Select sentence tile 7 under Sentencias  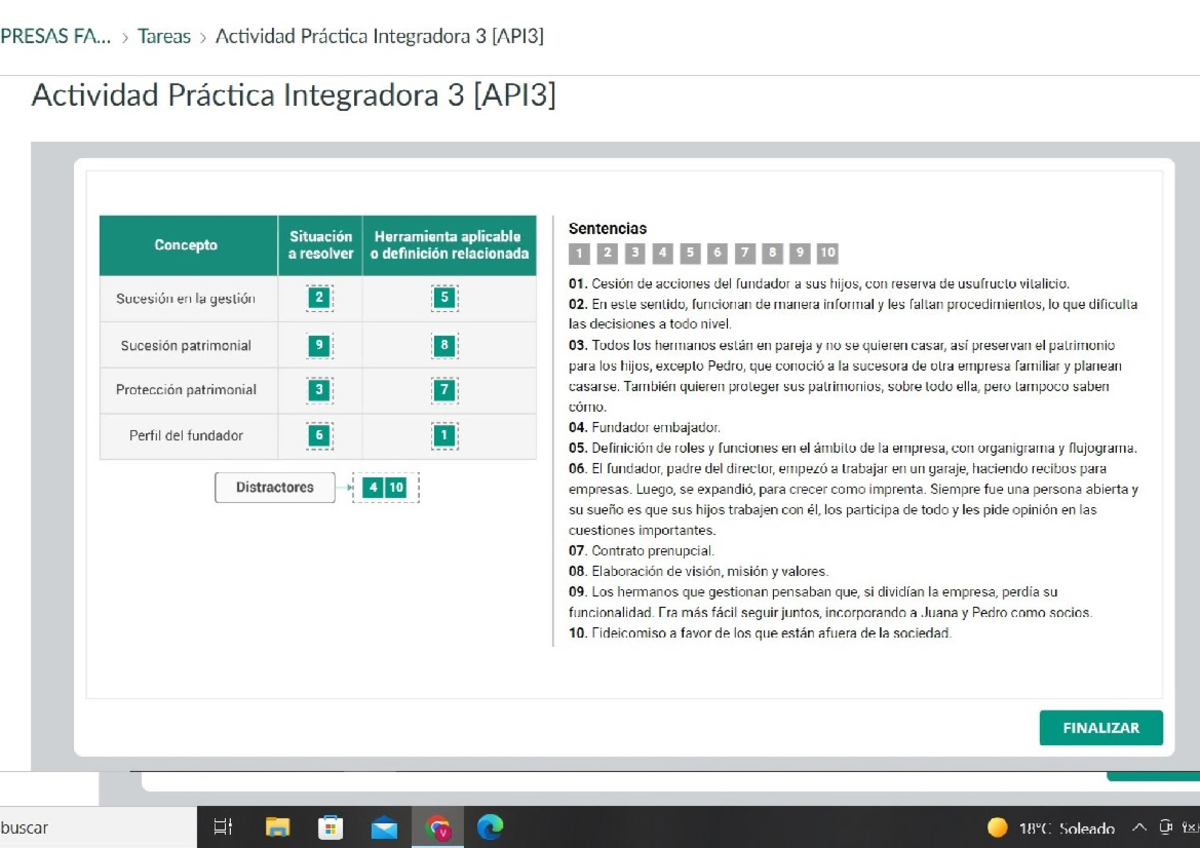[x=743, y=253]
